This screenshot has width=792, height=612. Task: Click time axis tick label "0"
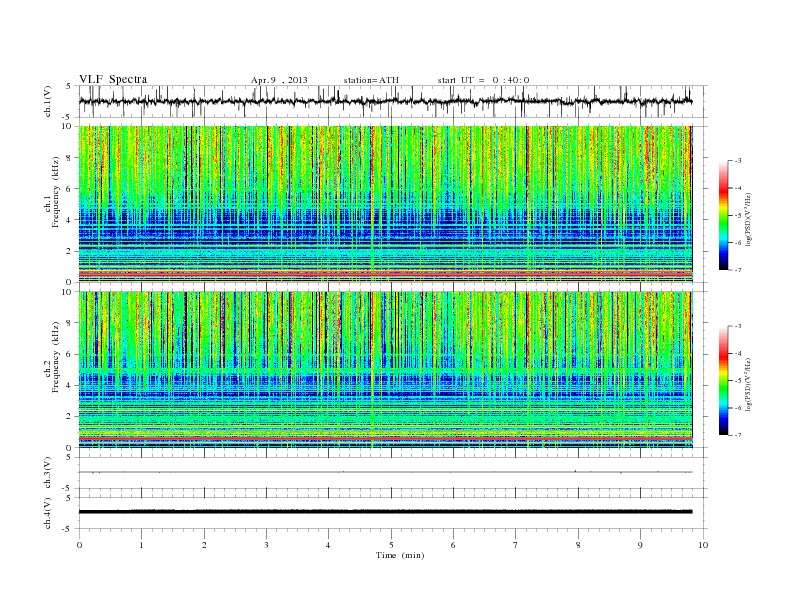click(x=79, y=545)
